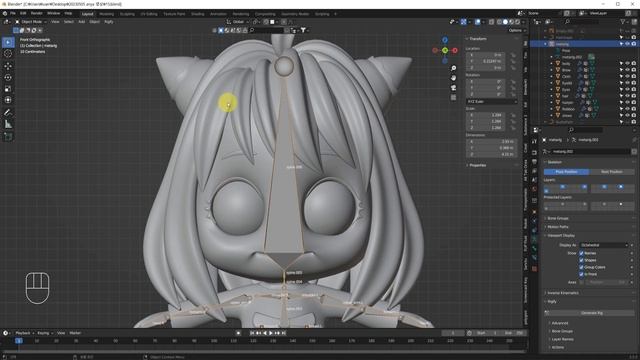Toggle the Names show checkbox

pos(581,253)
